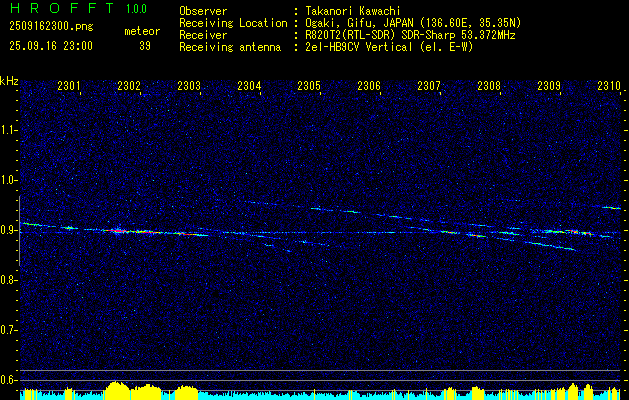Select observer name Takanori Kawachi

coord(353,11)
